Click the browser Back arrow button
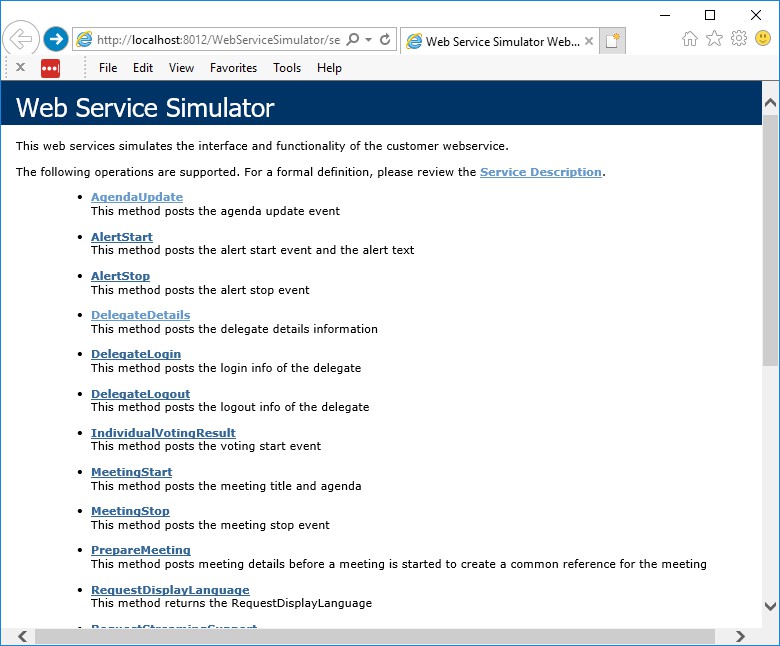The width and height of the screenshot is (780, 646). click(20, 39)
